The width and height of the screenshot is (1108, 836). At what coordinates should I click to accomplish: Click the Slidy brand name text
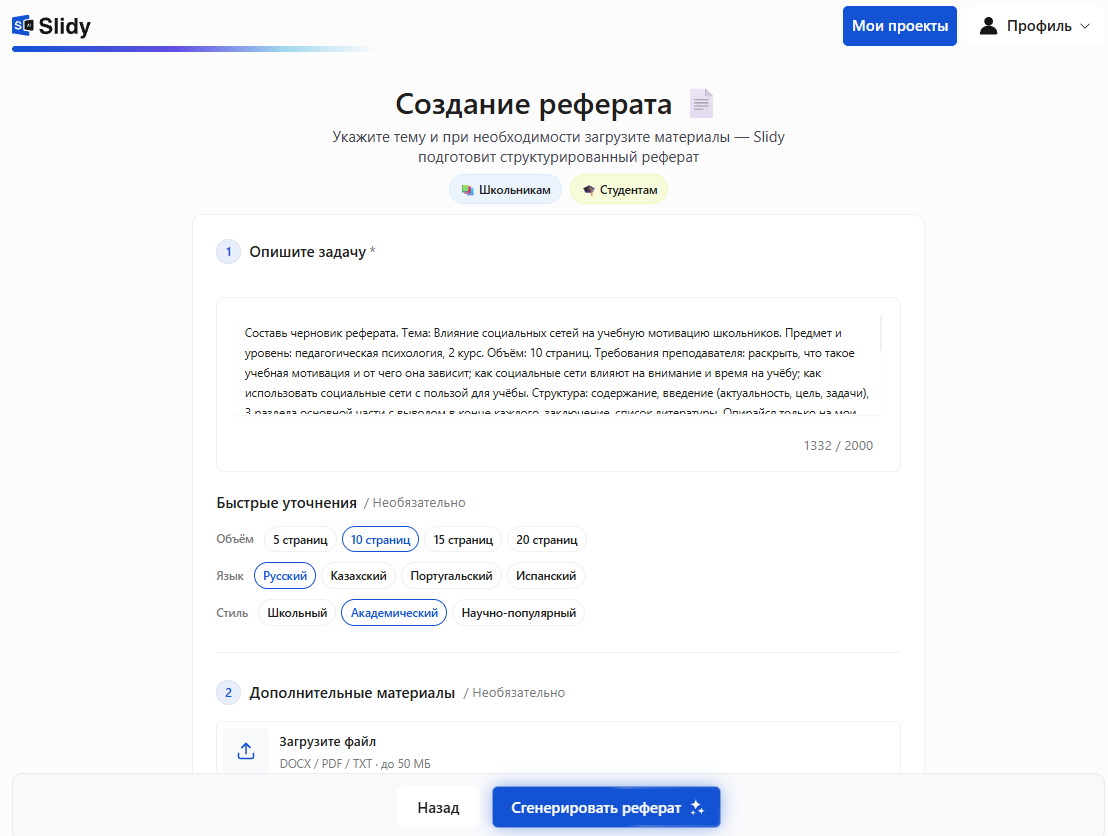(x=64, y=26)
